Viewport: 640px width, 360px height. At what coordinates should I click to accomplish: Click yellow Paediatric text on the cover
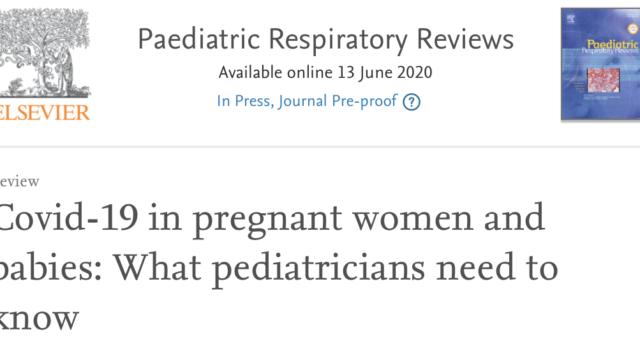(612, 44)
